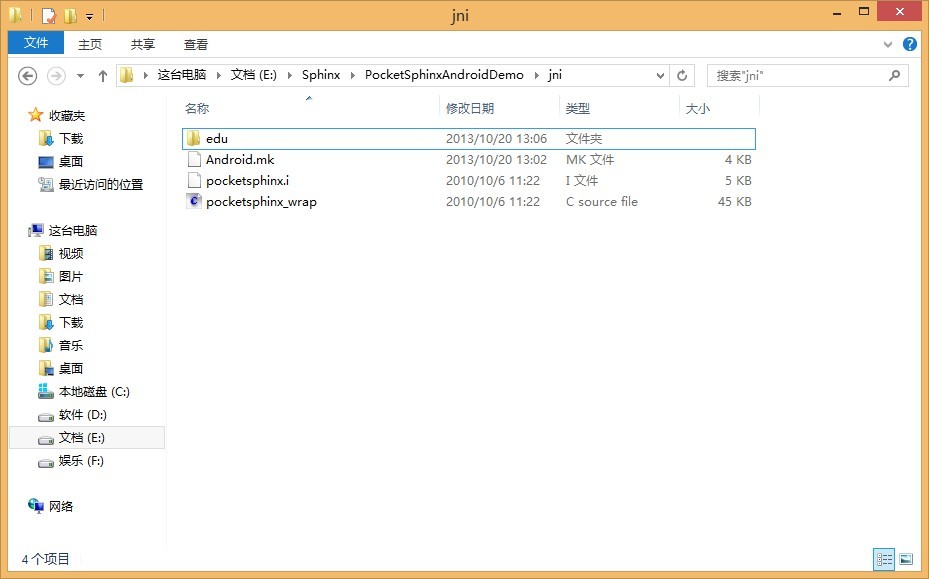Expand the arrow after PocketSphinxAndroidDemo in path

click(536, 75)
